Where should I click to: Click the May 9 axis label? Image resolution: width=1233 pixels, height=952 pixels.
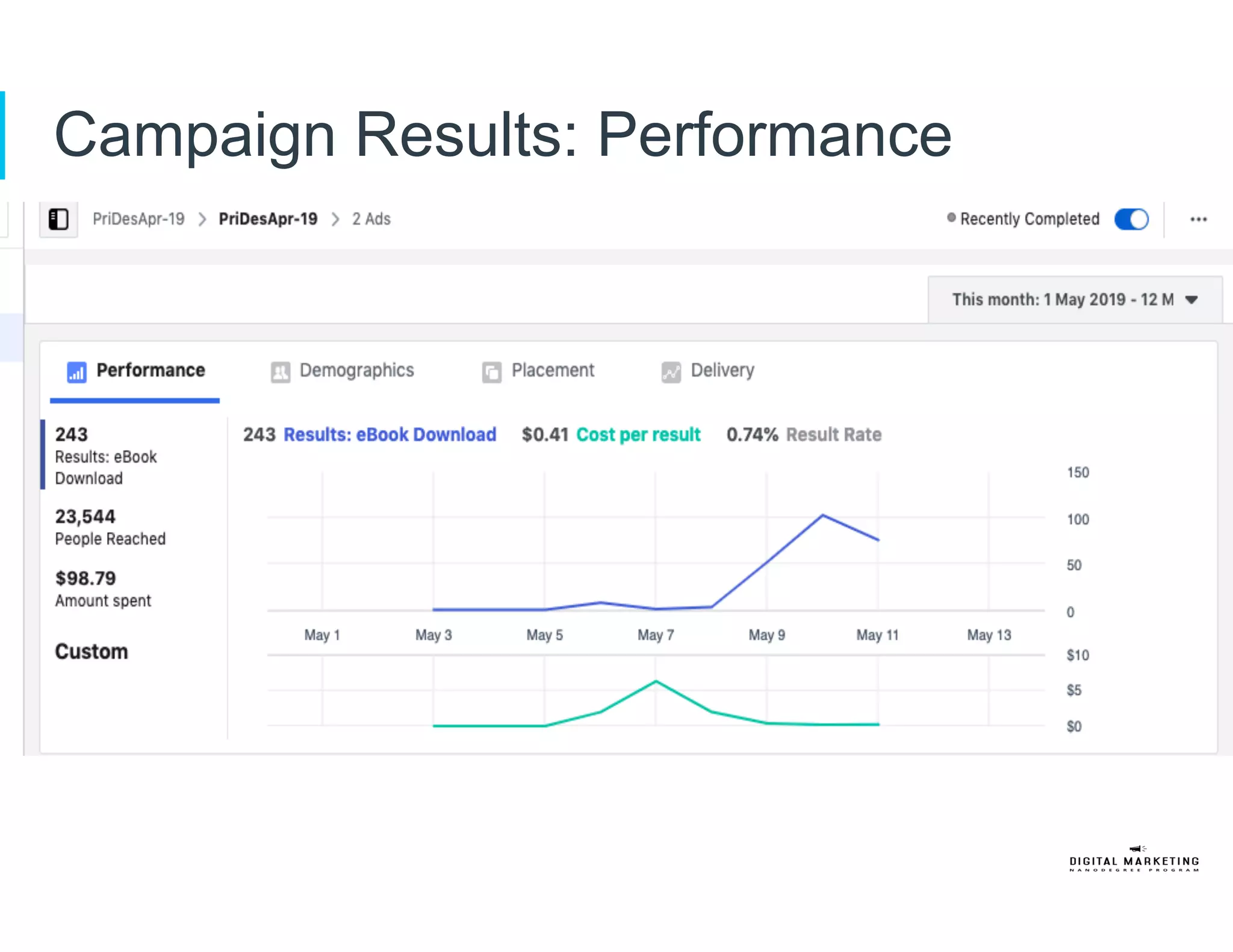coord(766,635)
